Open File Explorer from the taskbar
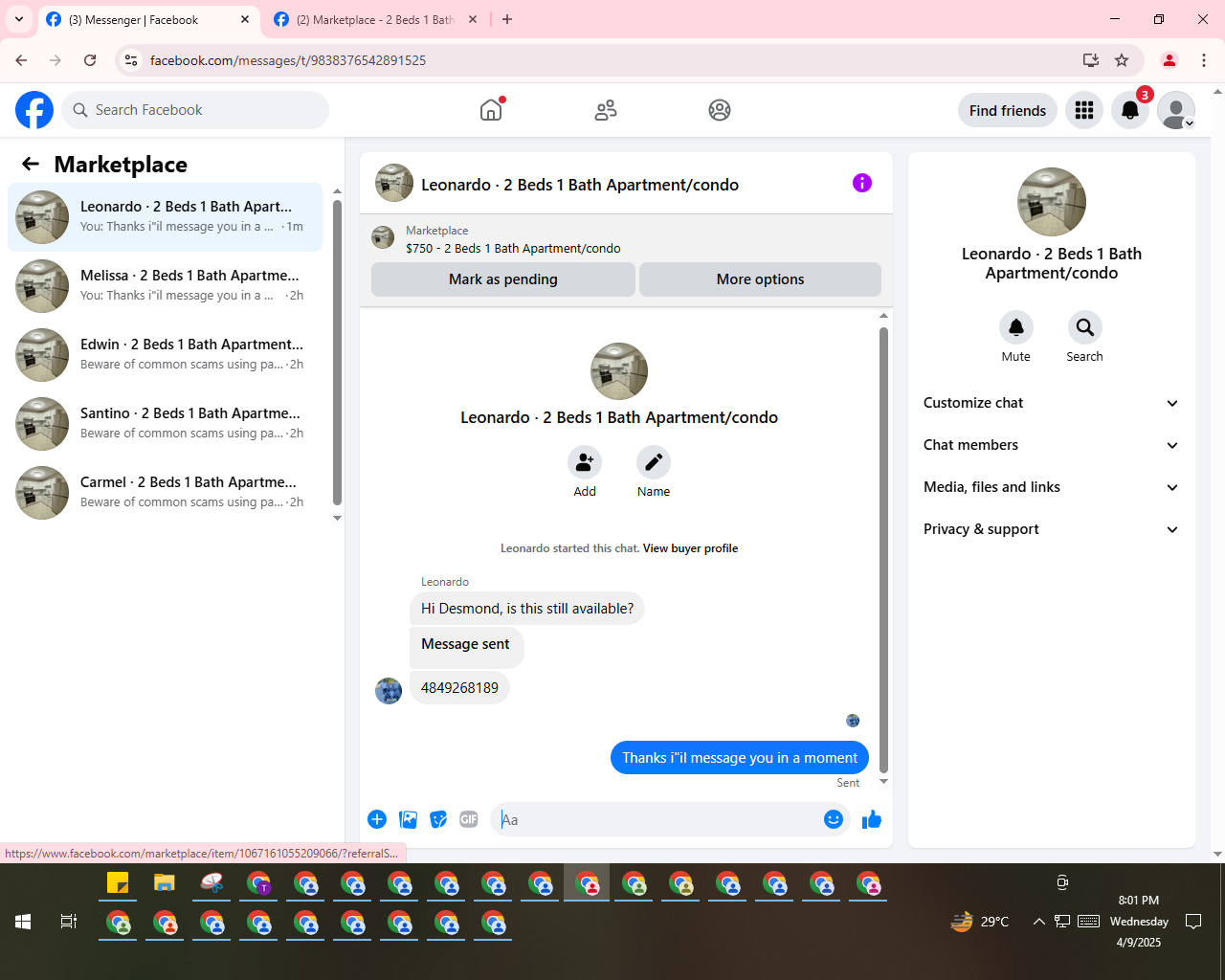The width and height of the screenshot is (1225, 980). pos(165,883)
